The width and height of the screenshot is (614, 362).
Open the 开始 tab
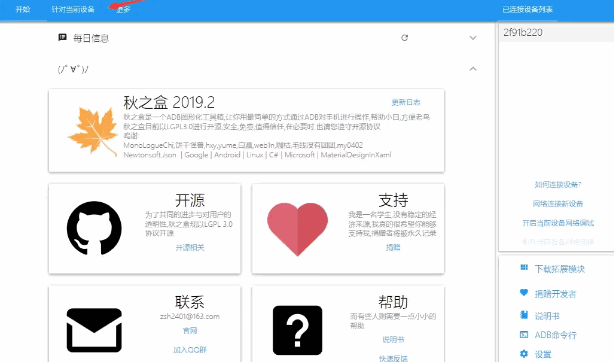point(23,9)
